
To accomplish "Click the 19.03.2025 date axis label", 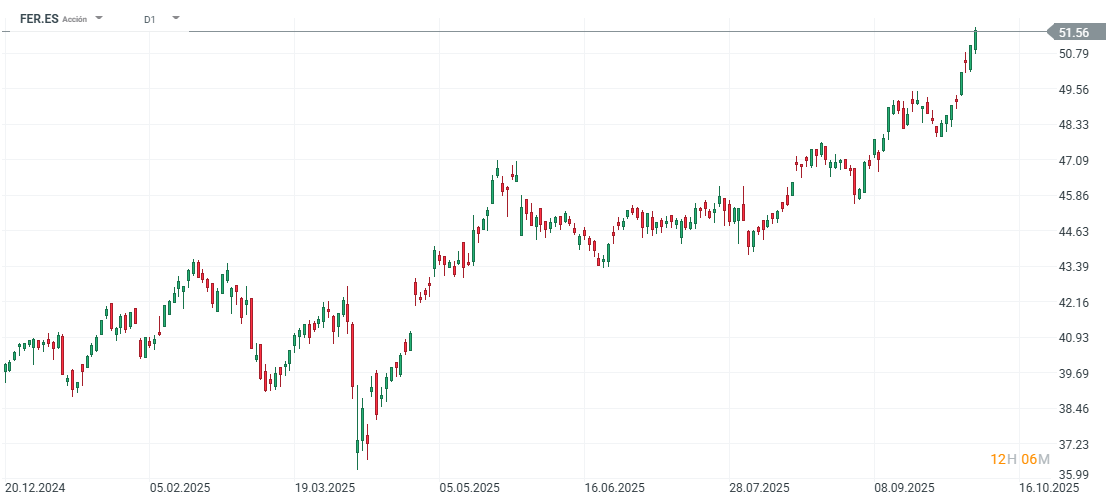I will point(325,488).
